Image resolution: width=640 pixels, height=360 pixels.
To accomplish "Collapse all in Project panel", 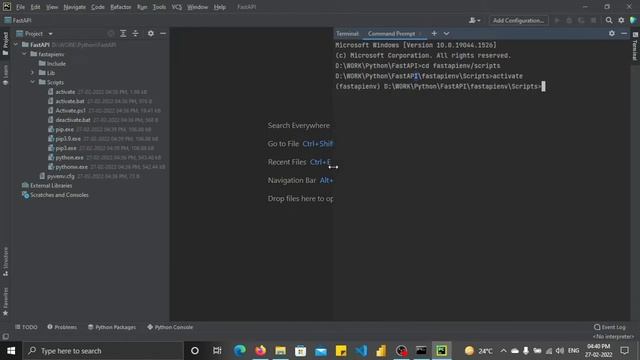I will click(x=136, y=33).
